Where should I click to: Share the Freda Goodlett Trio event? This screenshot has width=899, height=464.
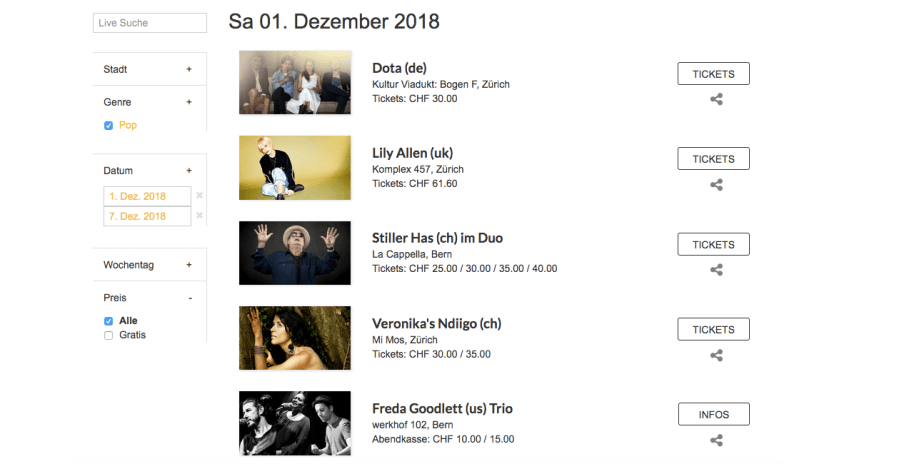point(716,440)
